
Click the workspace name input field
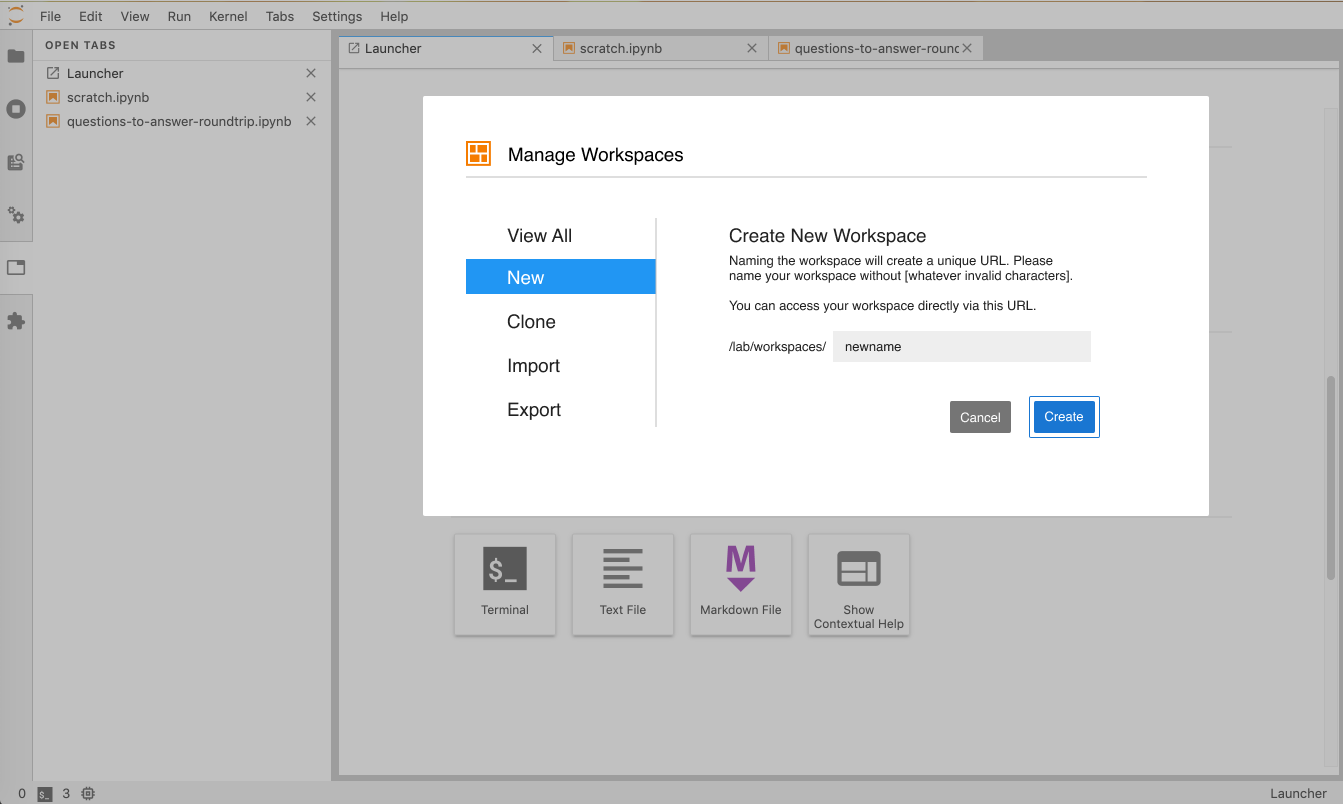(x=961, y=347)
